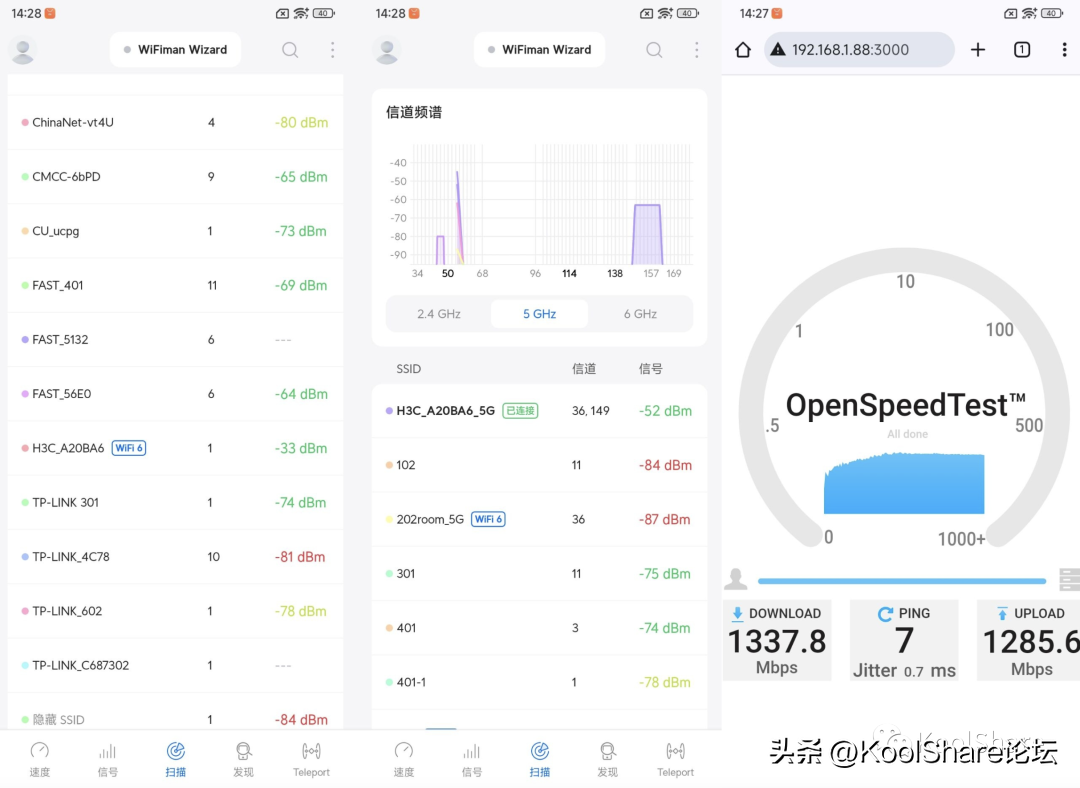The height and width of the screenshot is (788, 1080).
Task: Switch to 速度 tab in middle bottom bar
Action: pos(404,759)
